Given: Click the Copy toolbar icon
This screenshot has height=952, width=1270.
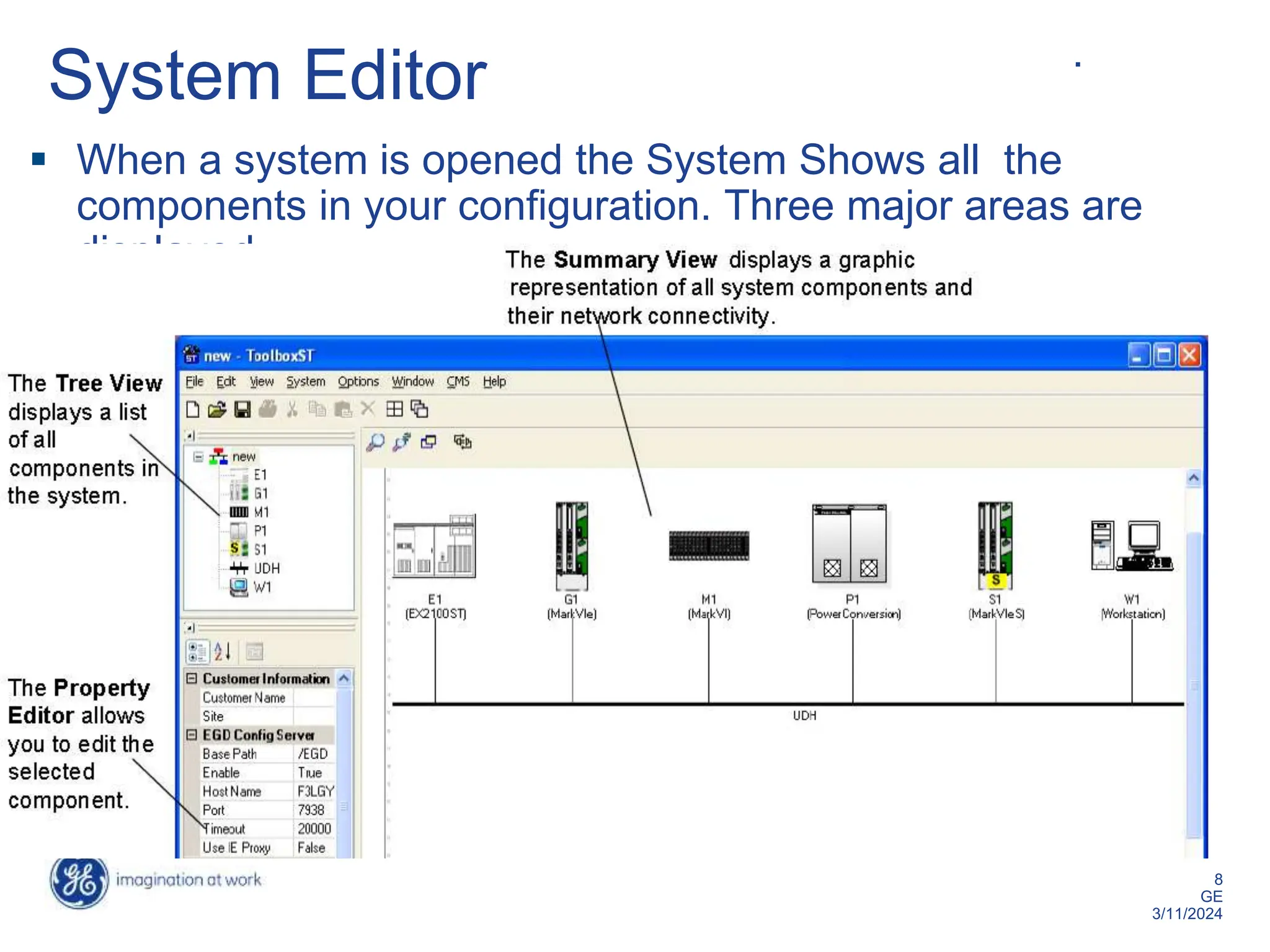Looking at the screenshot, I should pos(317,409).
